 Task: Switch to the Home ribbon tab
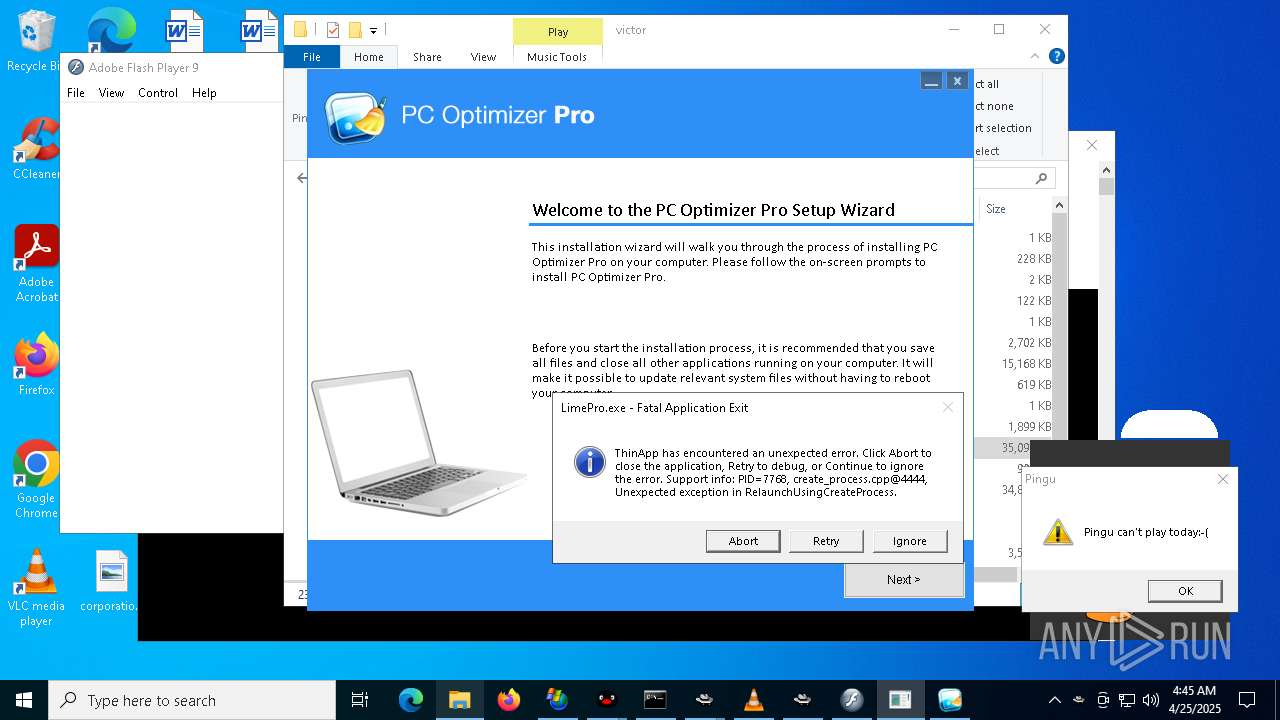[368, 57]
